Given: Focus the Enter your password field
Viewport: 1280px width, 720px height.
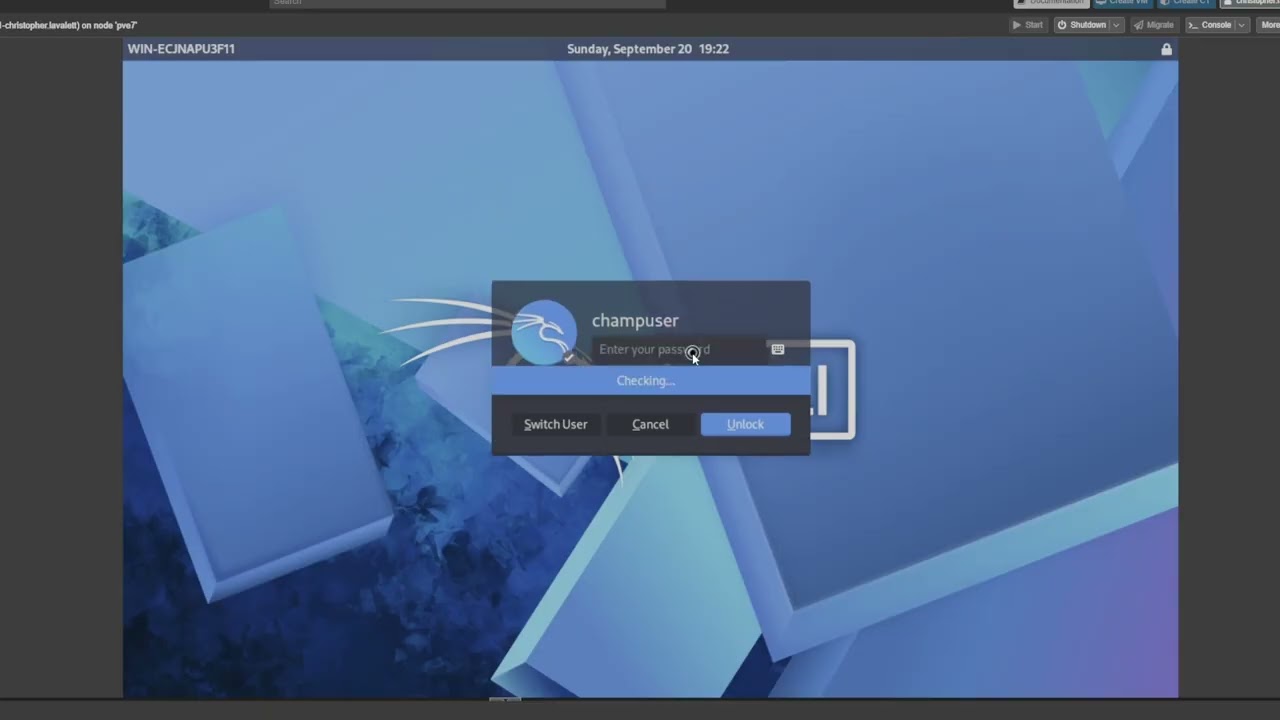Looking at the screenshot, I should coord(679,349).
